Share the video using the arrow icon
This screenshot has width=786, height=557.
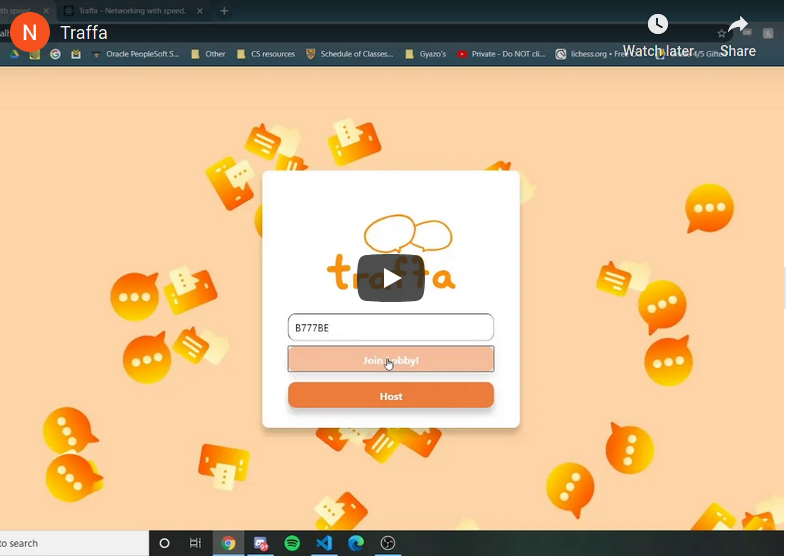738,37
